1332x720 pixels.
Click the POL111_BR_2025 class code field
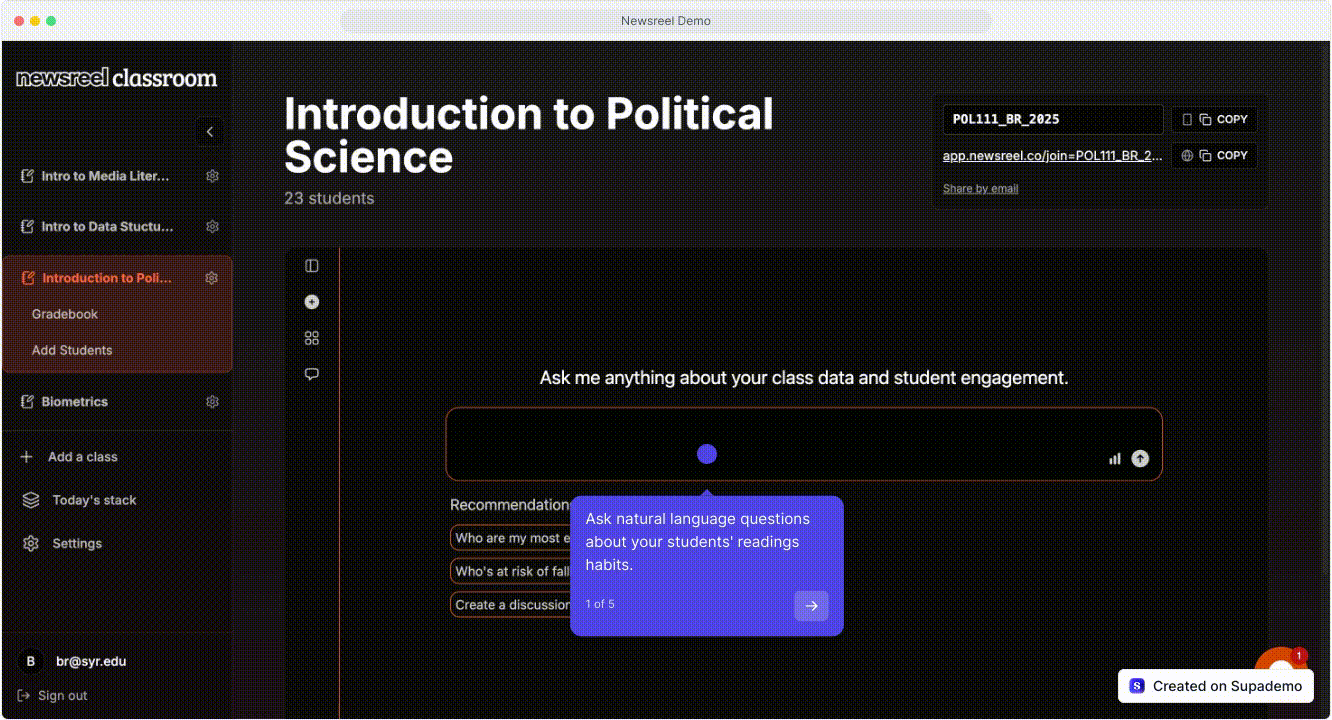click(1052, 119)
